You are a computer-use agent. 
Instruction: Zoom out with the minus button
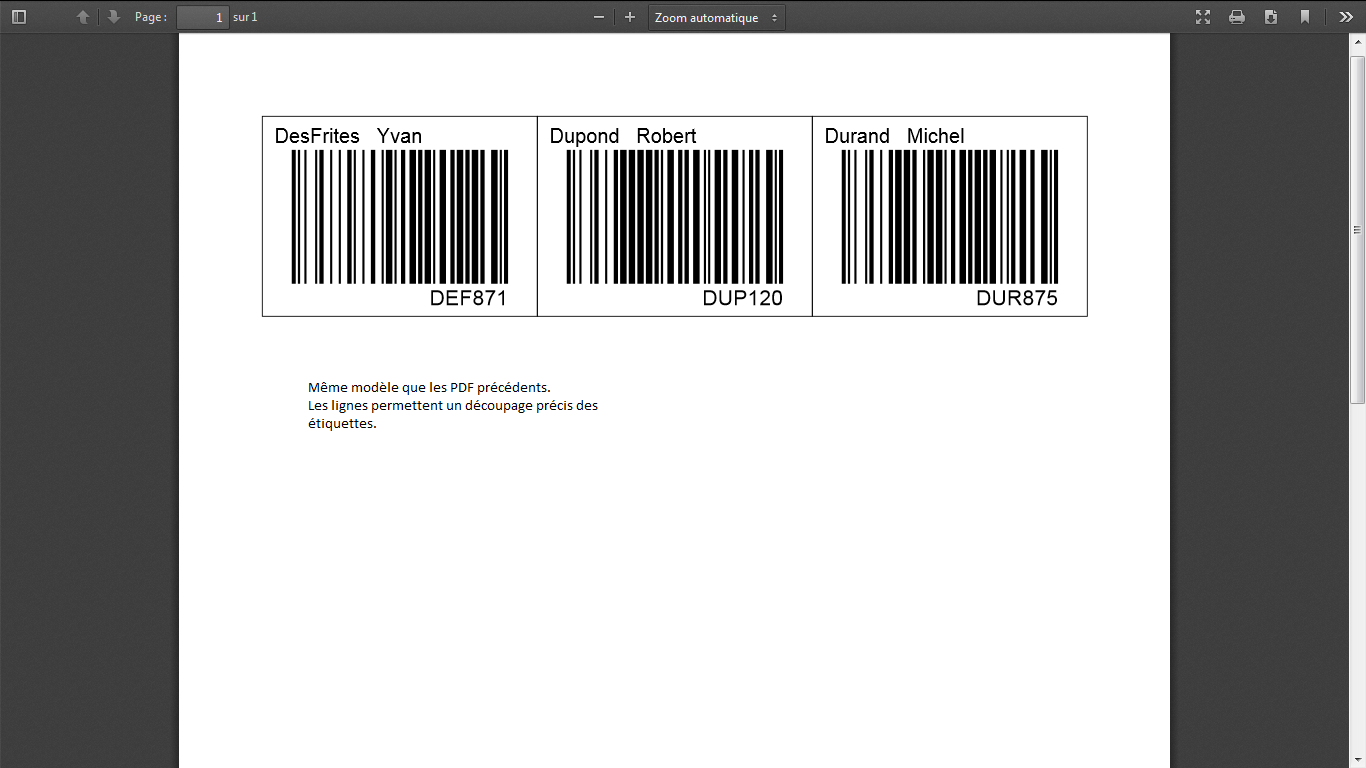[599, 17]
